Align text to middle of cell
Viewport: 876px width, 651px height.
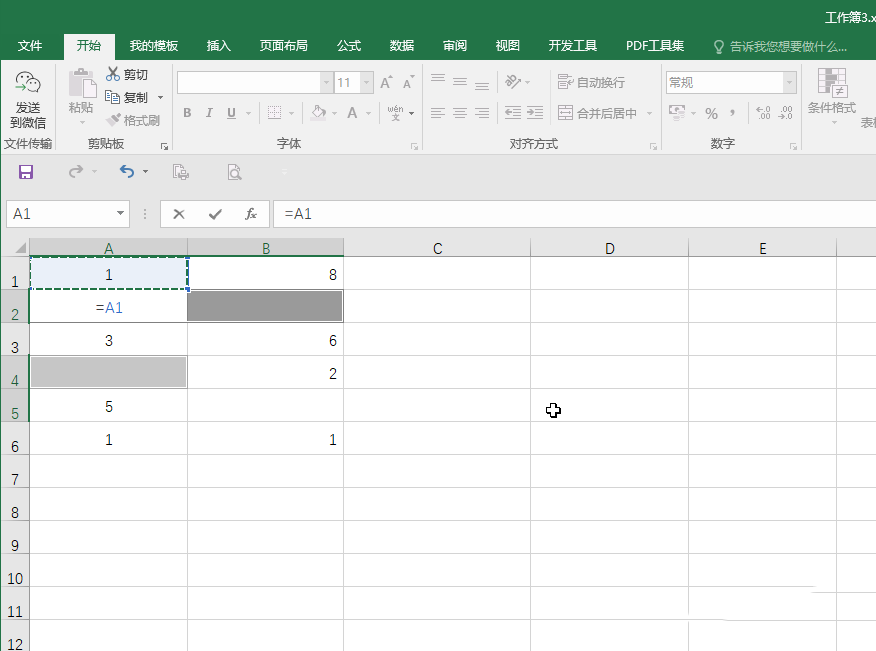460,82
